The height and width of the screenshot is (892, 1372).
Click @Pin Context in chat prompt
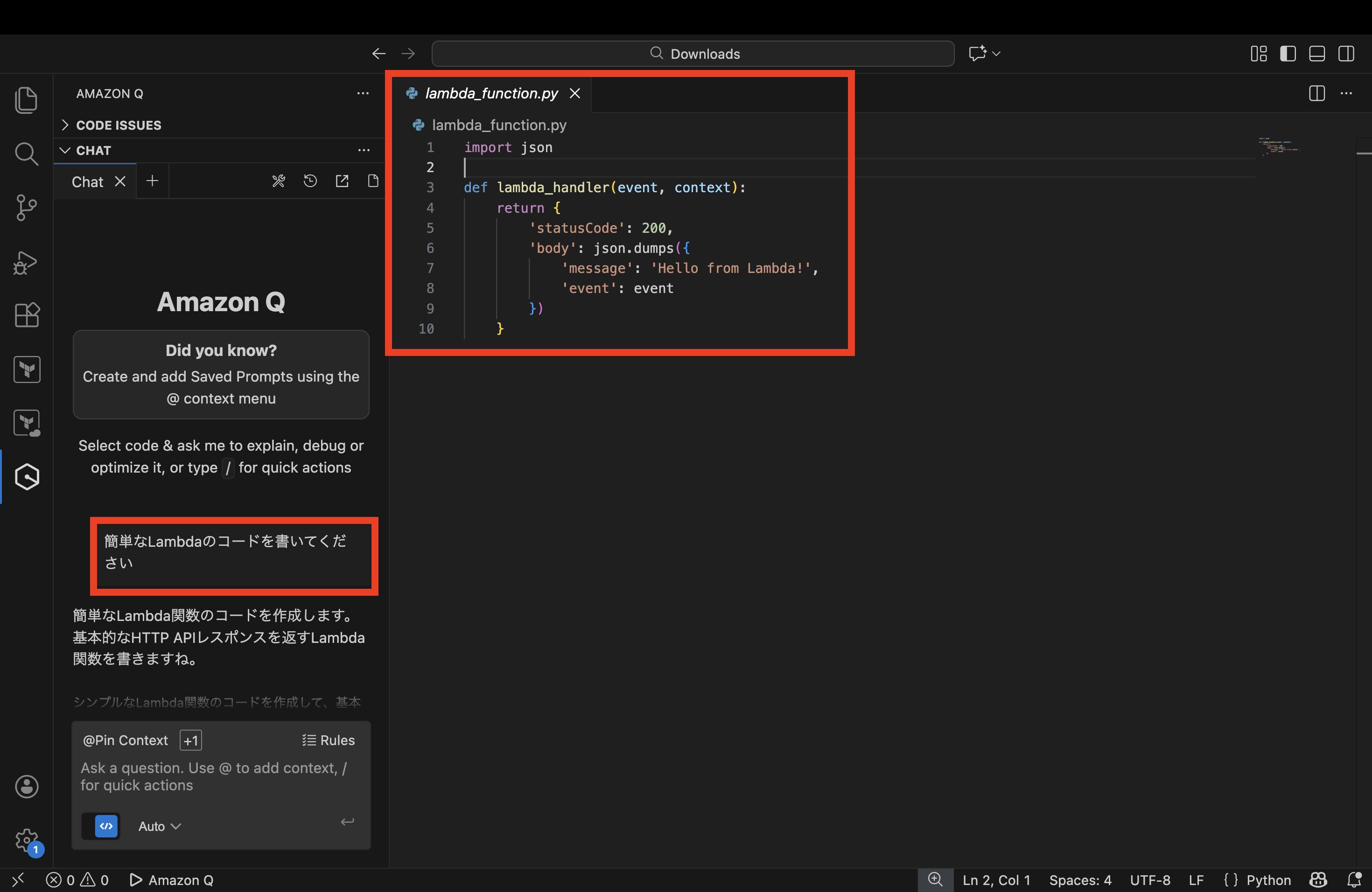(x=125, y=740)
